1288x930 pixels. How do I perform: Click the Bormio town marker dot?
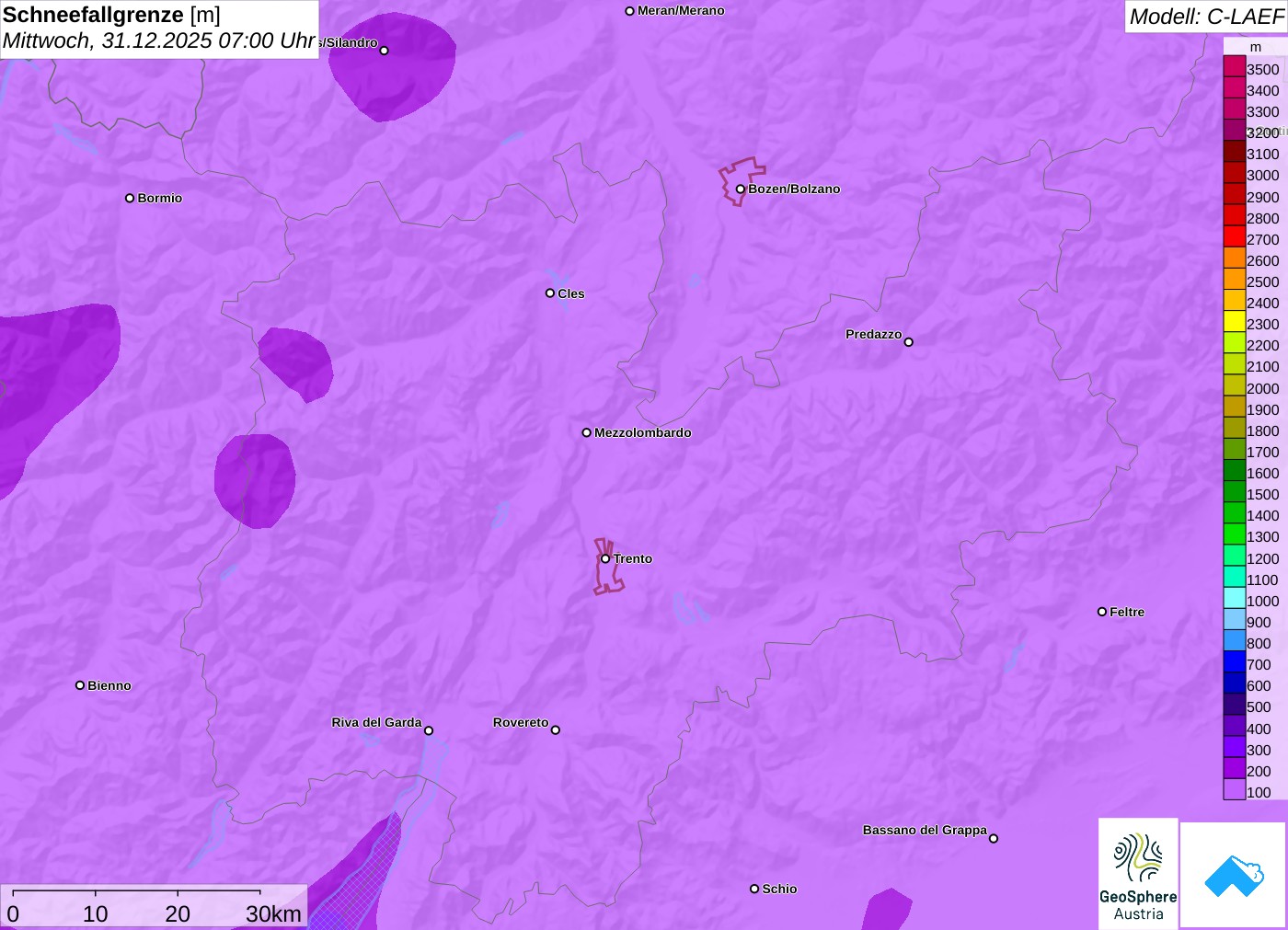pyautogui.click(x=130, y=198)
